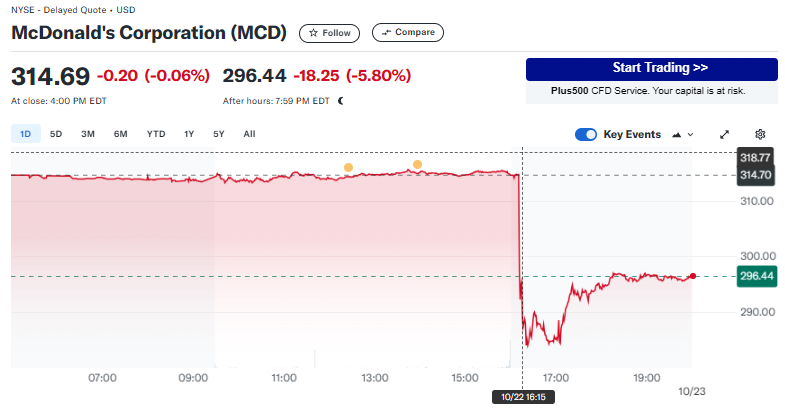
Task: Show the YTD chart range
Action: (x=156, y=134)
